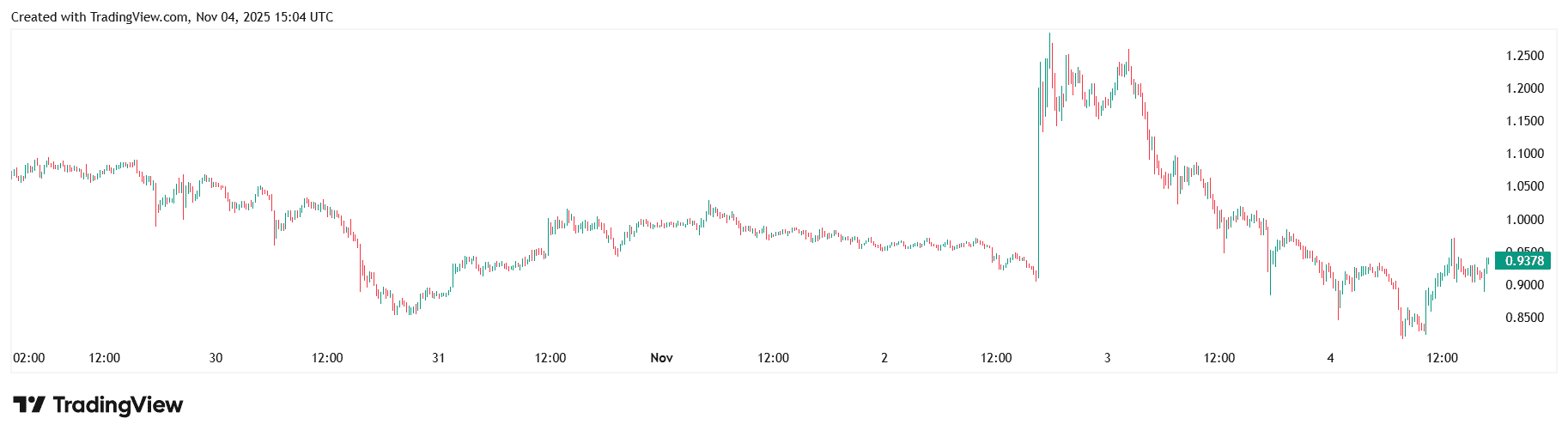Select the "3" date marker on time axis
Image resolution: width=1568 pixels, height=437 pixels.
coord(1107,358)
